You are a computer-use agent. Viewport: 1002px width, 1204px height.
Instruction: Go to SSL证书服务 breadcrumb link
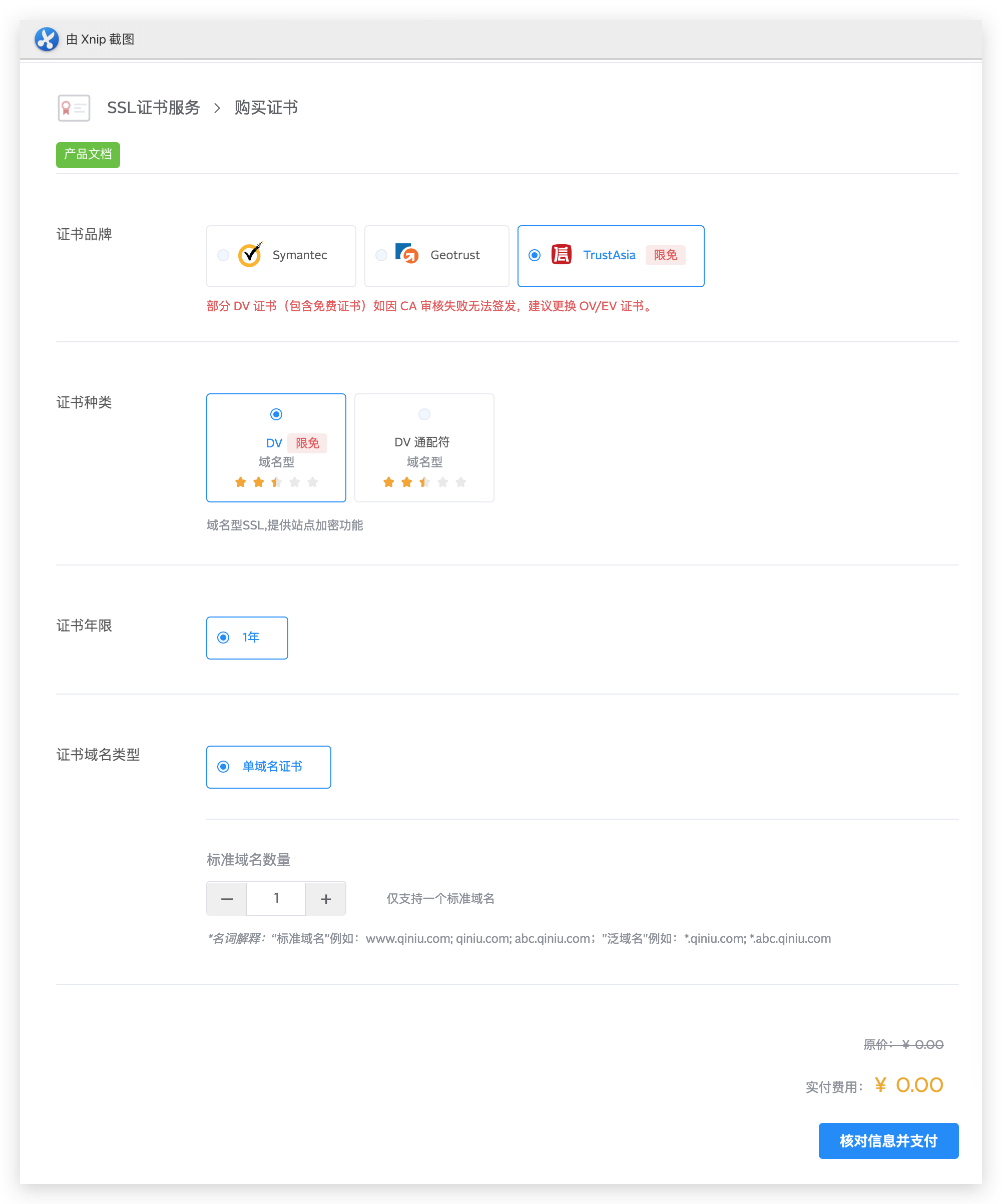[x=153, y=108]
